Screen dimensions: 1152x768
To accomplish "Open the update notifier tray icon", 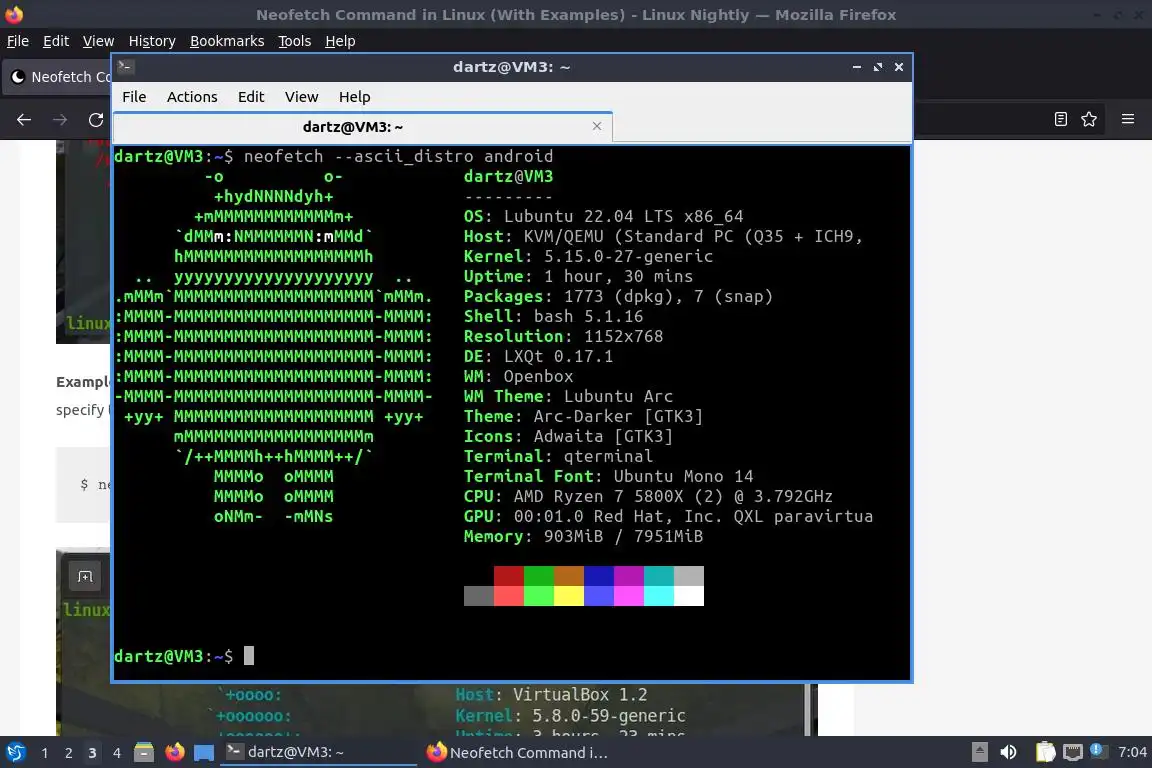I will pos(1097,750).
